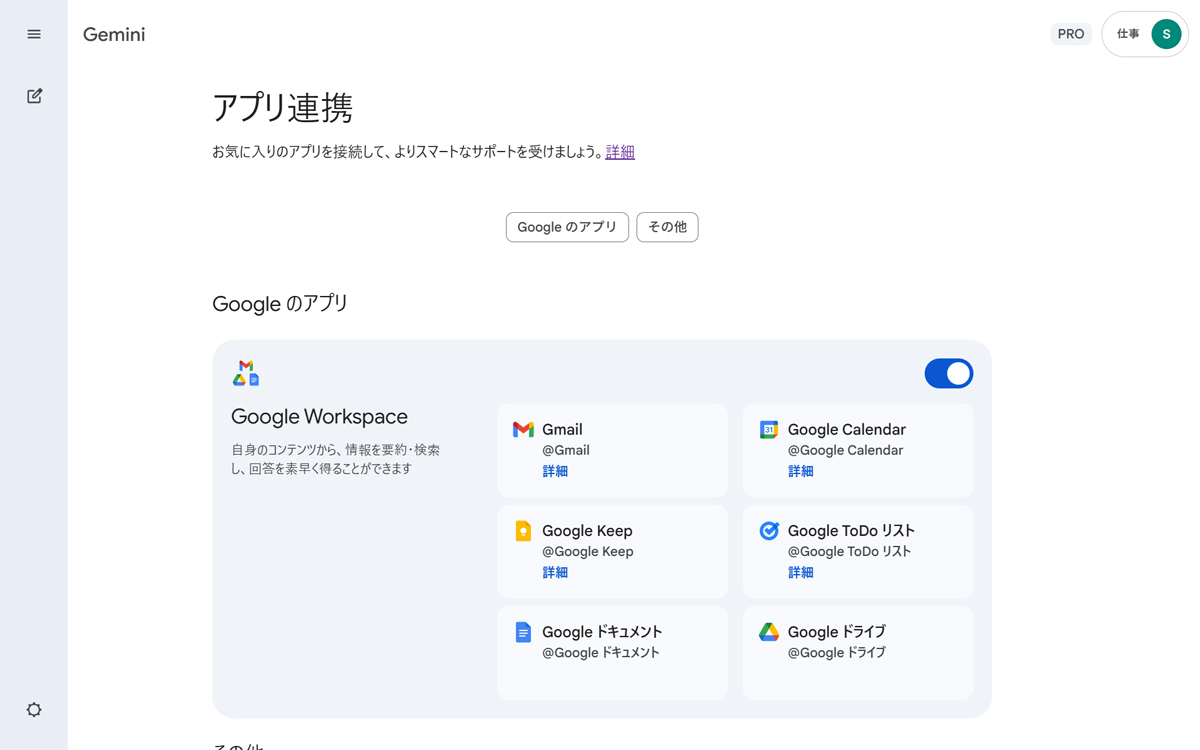This screenshot has width=1200, height=750.
Task: Click the Google Keep lightbulb icon
Action: [523, 531]
